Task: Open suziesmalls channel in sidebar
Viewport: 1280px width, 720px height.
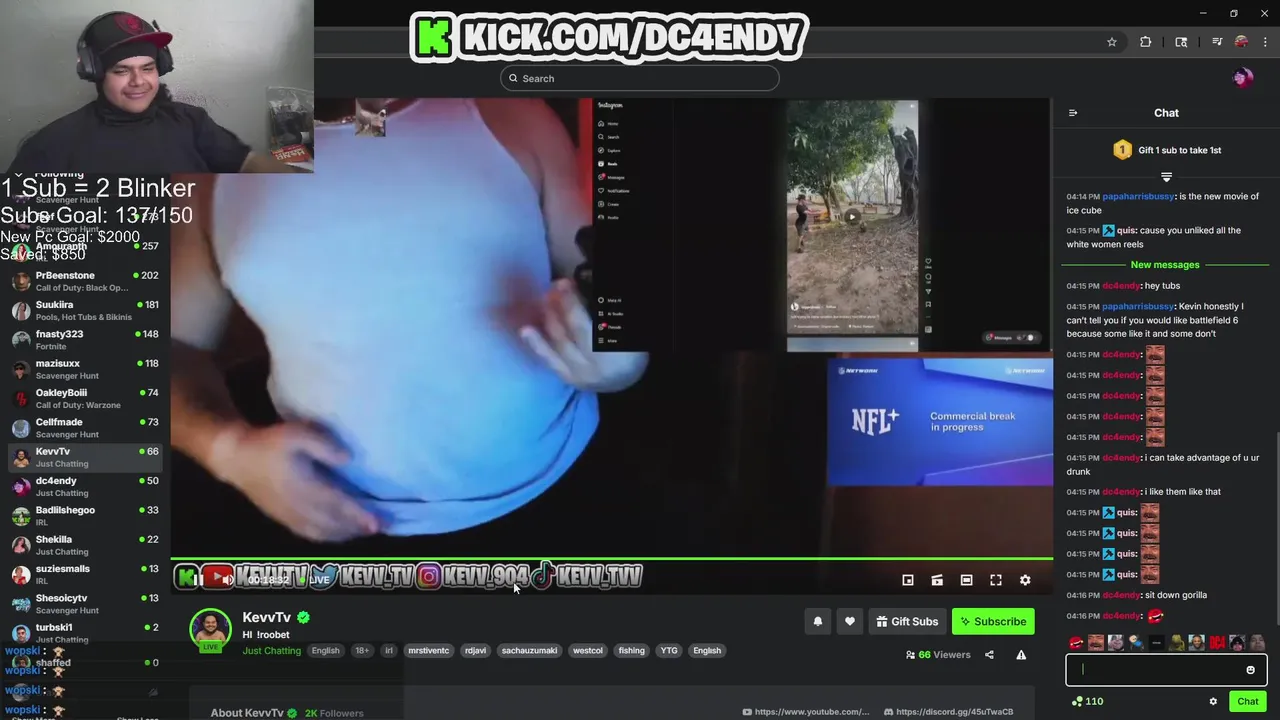Action: coord(85,574)
